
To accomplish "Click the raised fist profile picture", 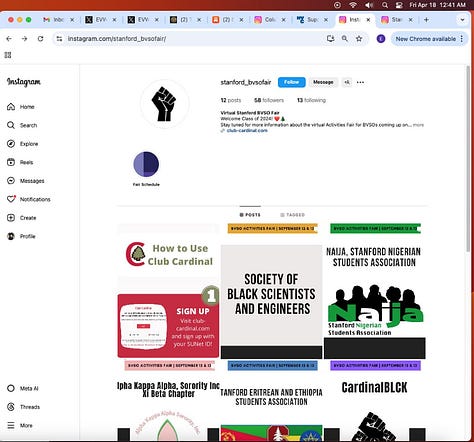I will 164,104.
